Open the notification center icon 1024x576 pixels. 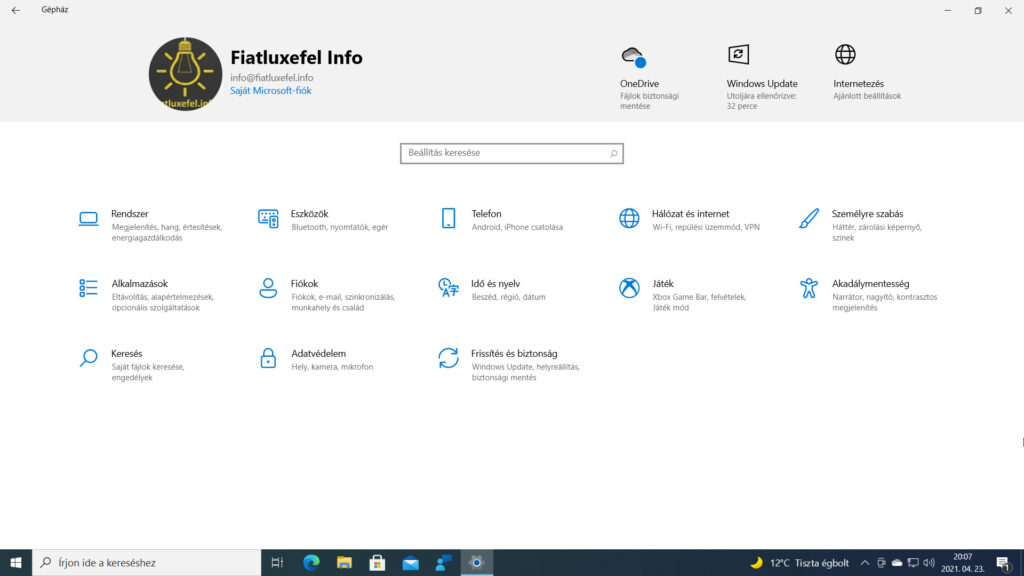(x=1004, y=563)
